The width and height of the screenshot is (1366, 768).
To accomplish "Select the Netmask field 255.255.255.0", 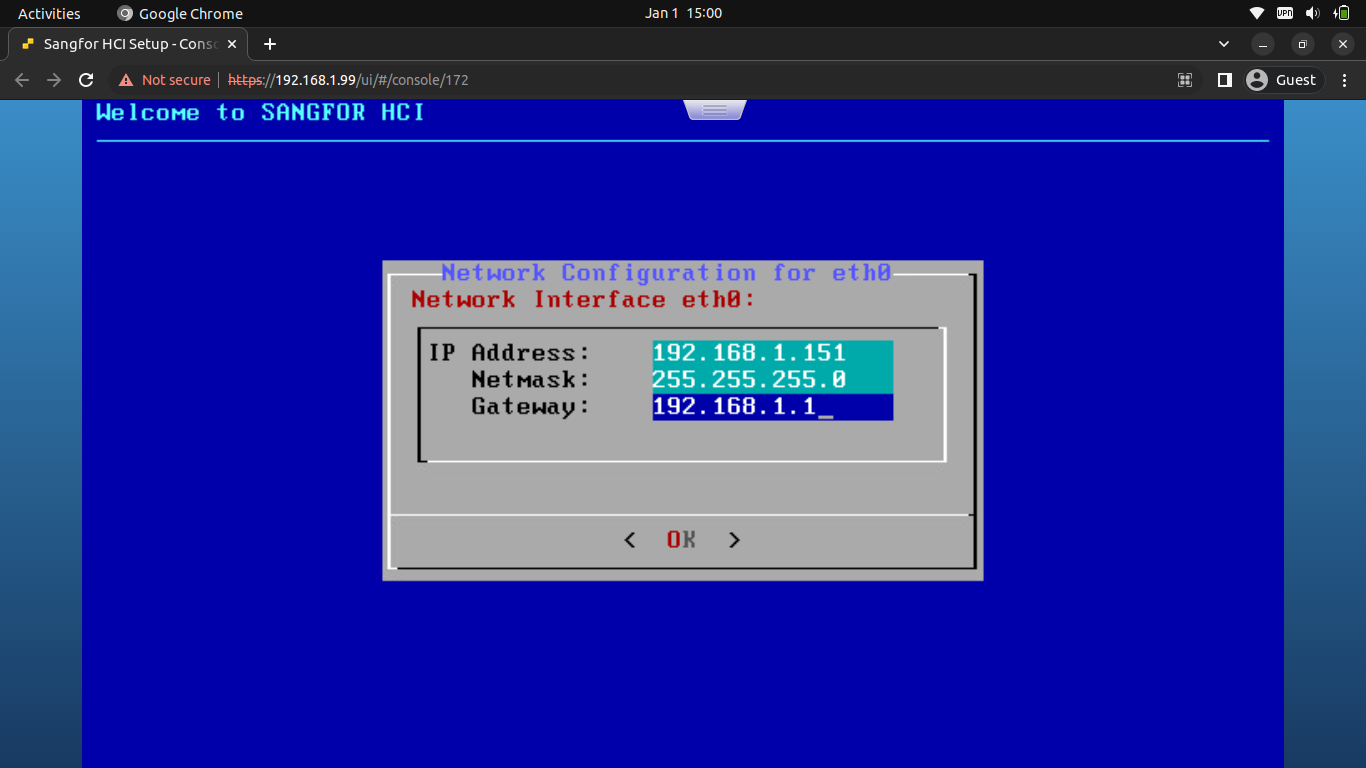I will pyautogui.click(x=772, y=380).
